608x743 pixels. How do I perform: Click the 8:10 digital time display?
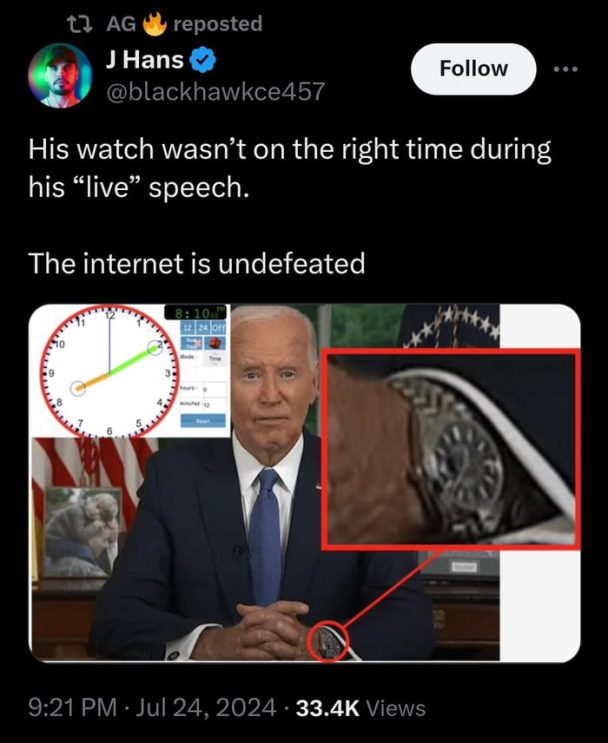coord(196,313)
